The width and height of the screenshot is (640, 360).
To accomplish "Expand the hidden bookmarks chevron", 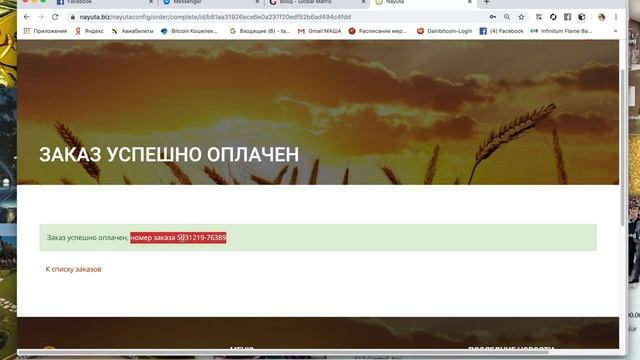I will click(616, 31).
